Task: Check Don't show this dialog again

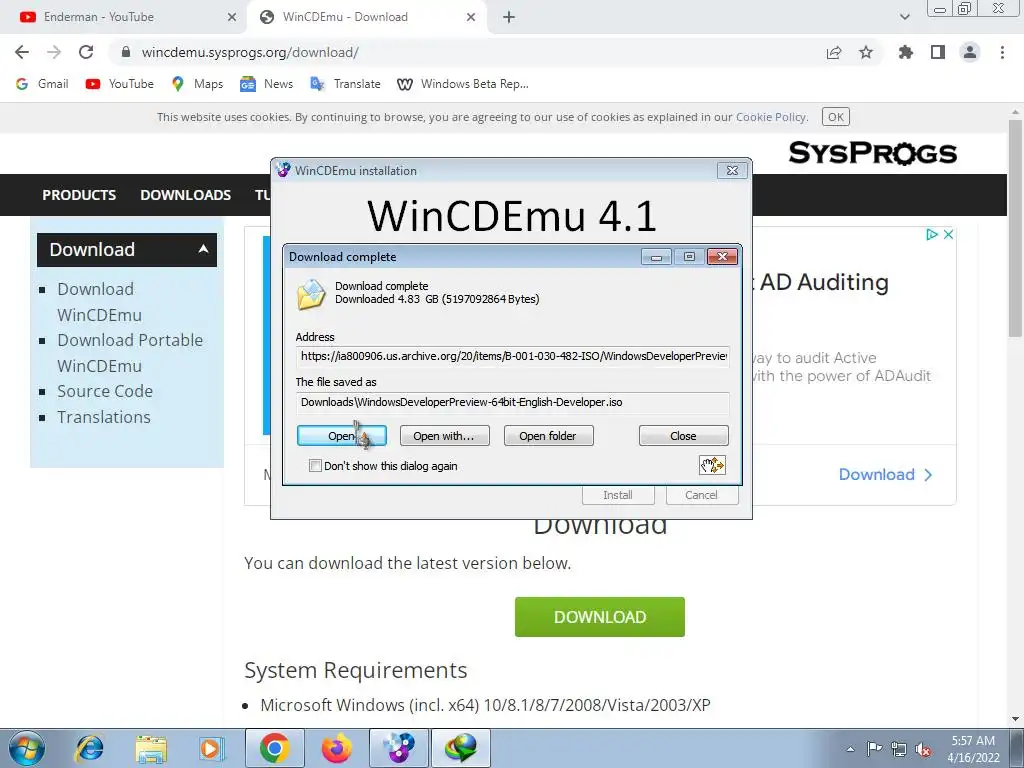Action: [x=315, y=466]
